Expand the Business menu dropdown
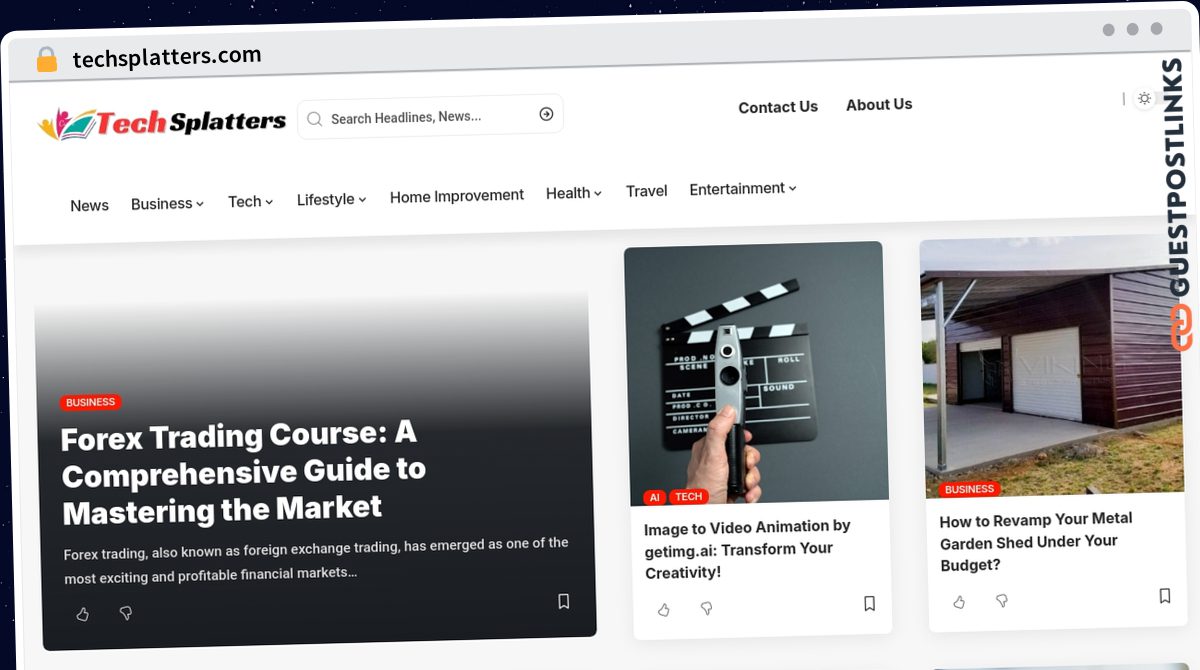Screen dimensions: 1200x670 [167, 203]
